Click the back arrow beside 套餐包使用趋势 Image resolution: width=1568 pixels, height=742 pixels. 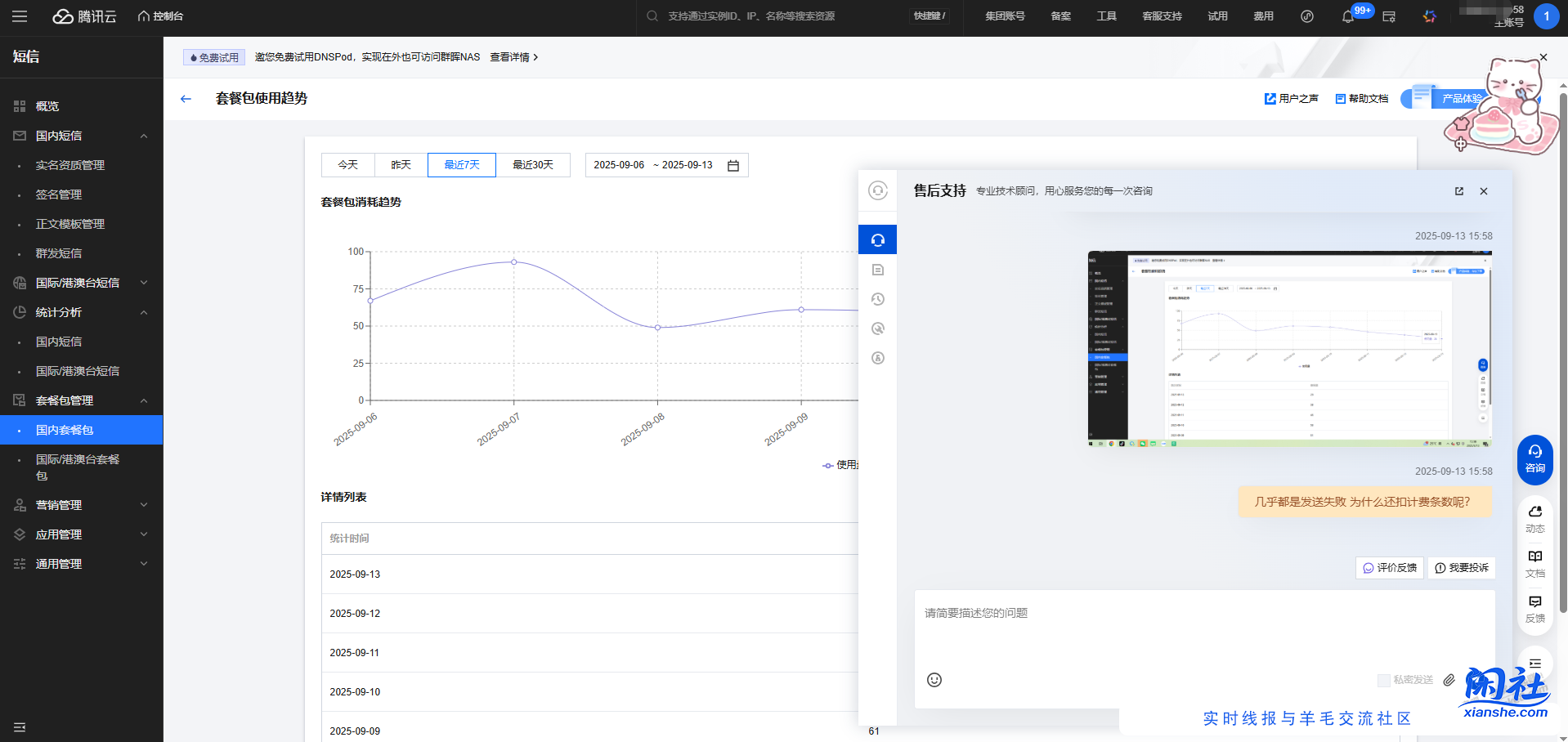(186, 99)
